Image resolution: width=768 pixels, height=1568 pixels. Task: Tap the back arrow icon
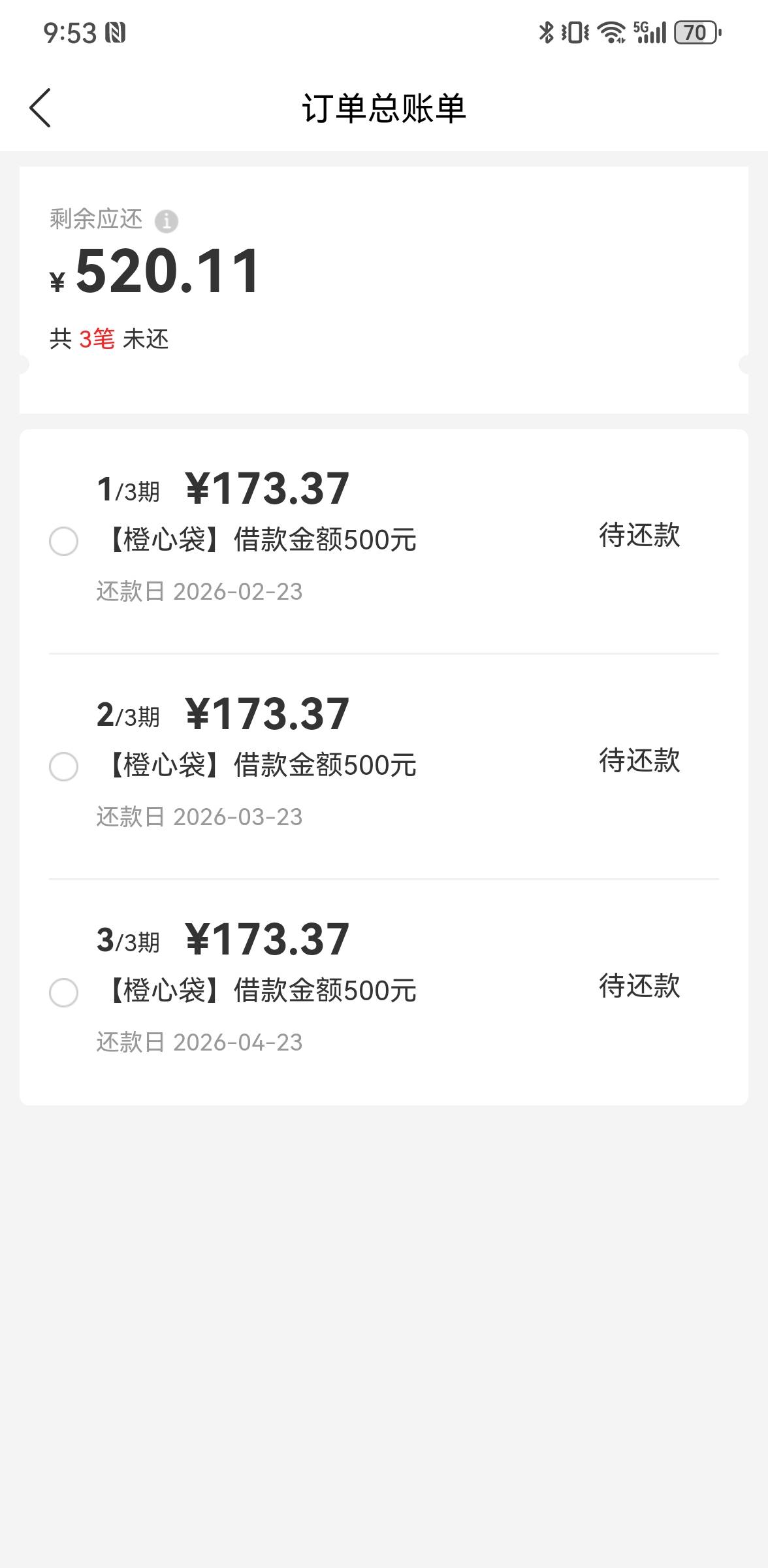(x=40, y=108)
